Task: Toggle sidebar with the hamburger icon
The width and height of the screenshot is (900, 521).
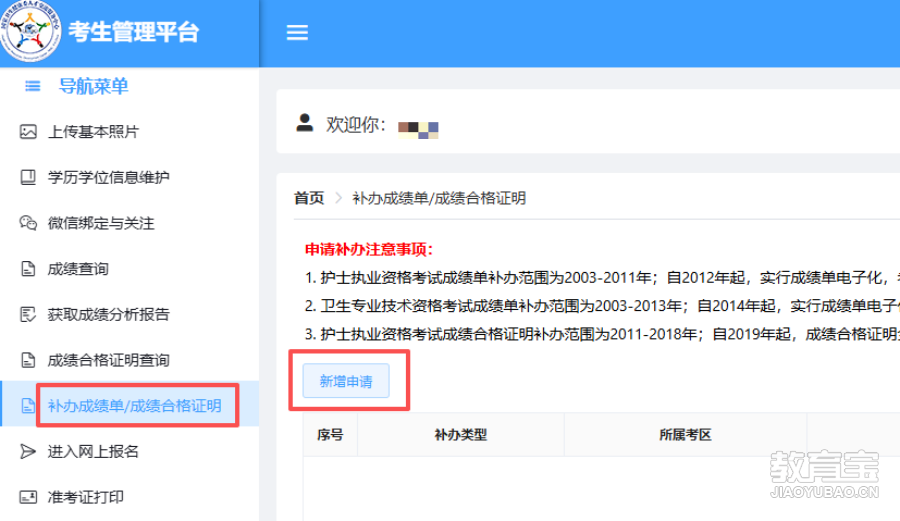Action: [297, 32]
